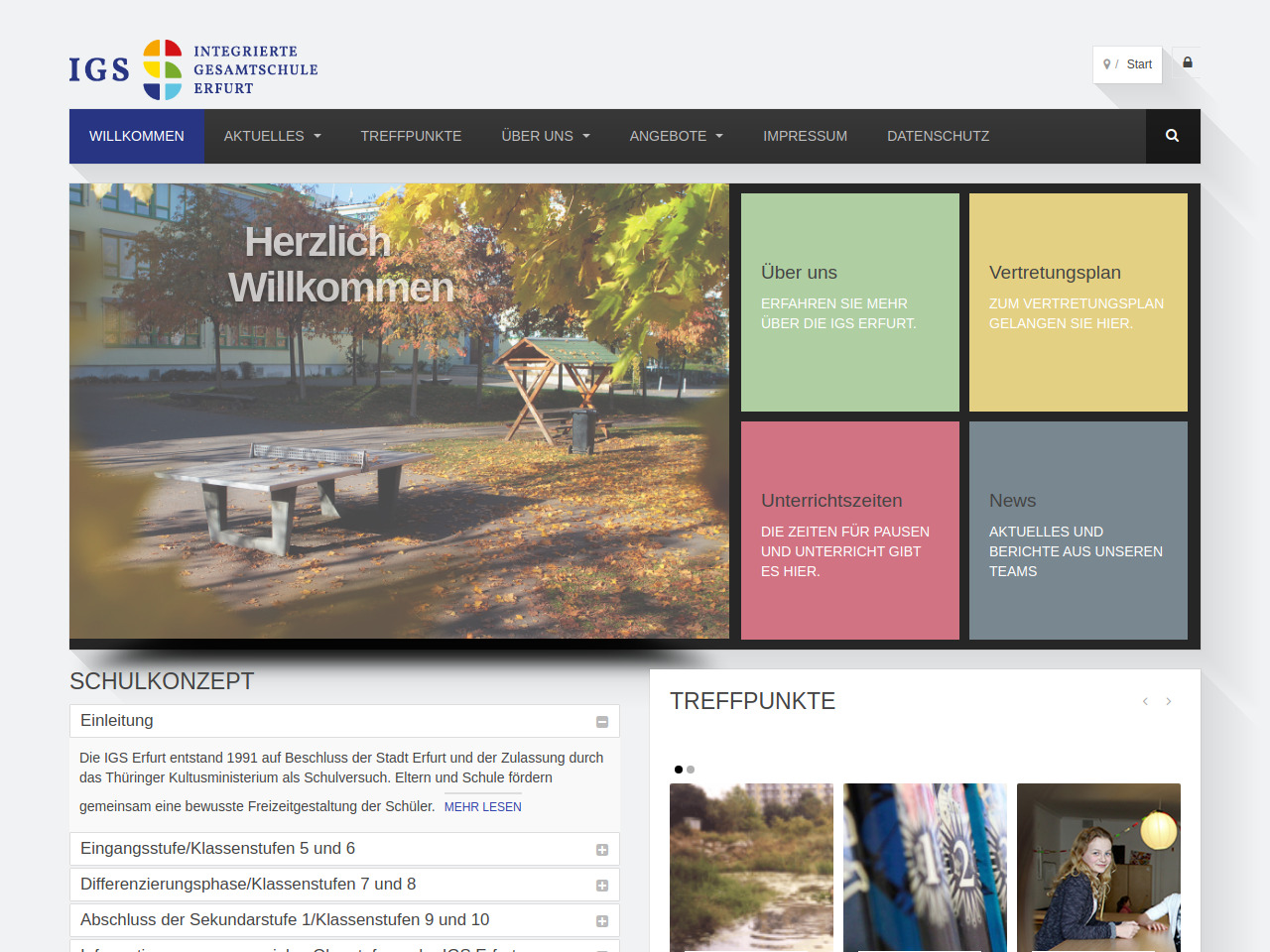
Task: Open the Datenschutz menu item
Action: click(938, 136)
